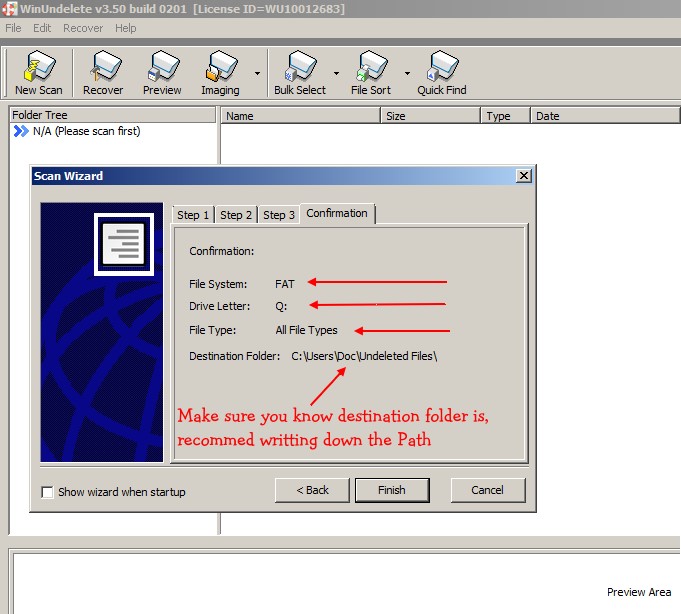The width and height of the screenshot is (681, 614).
Task: Go back with the Back button
Action: [312, 490]
